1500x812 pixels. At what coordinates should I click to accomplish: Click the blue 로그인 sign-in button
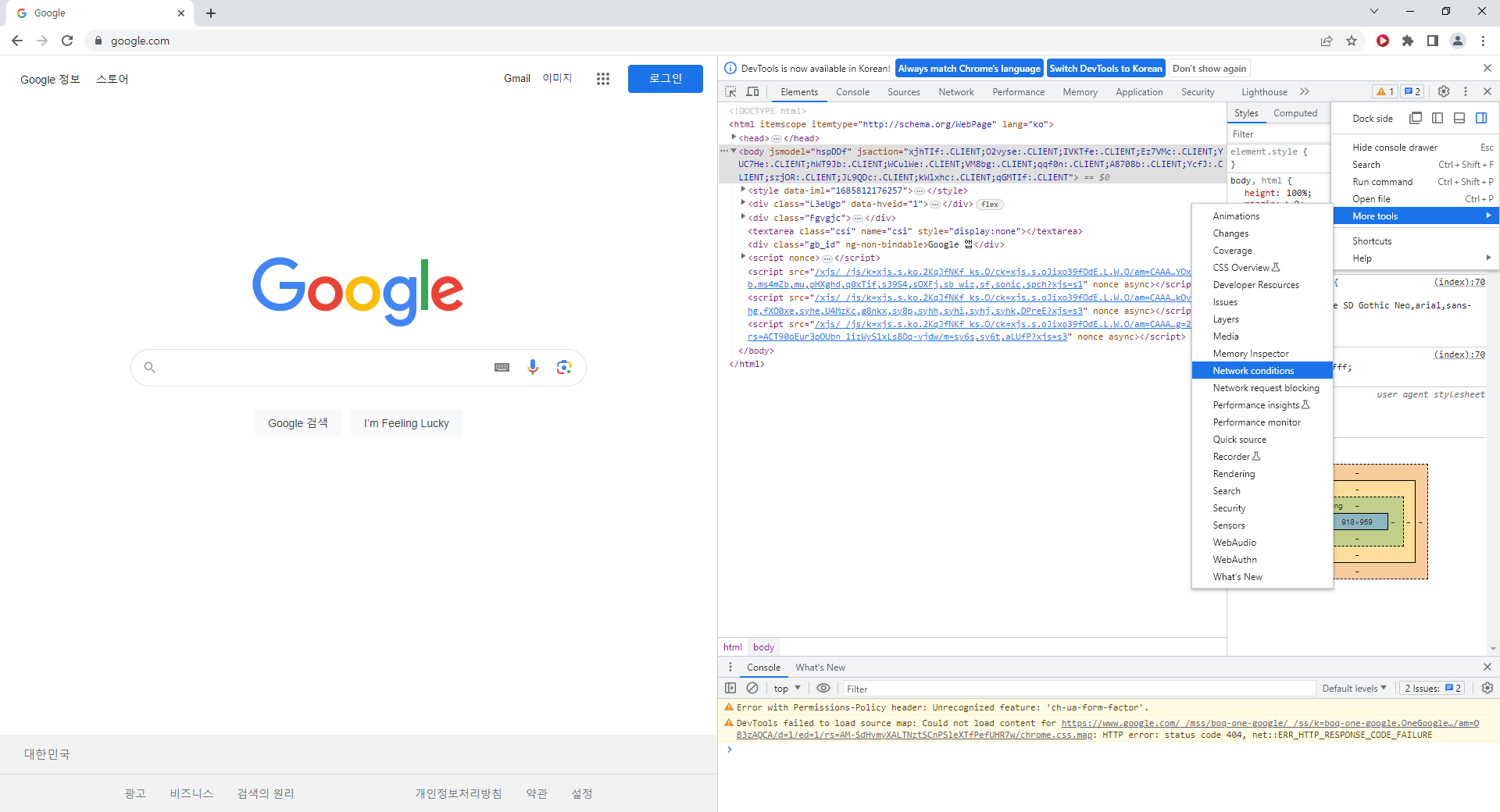click(x=666, y=79)
